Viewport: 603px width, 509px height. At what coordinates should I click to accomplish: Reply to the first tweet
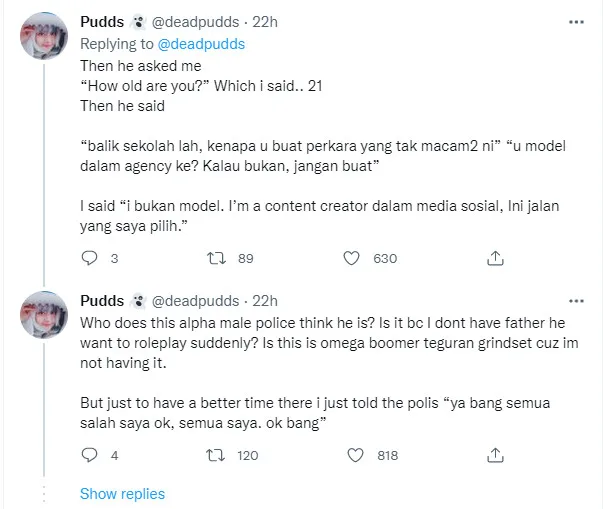click(89, 258)
